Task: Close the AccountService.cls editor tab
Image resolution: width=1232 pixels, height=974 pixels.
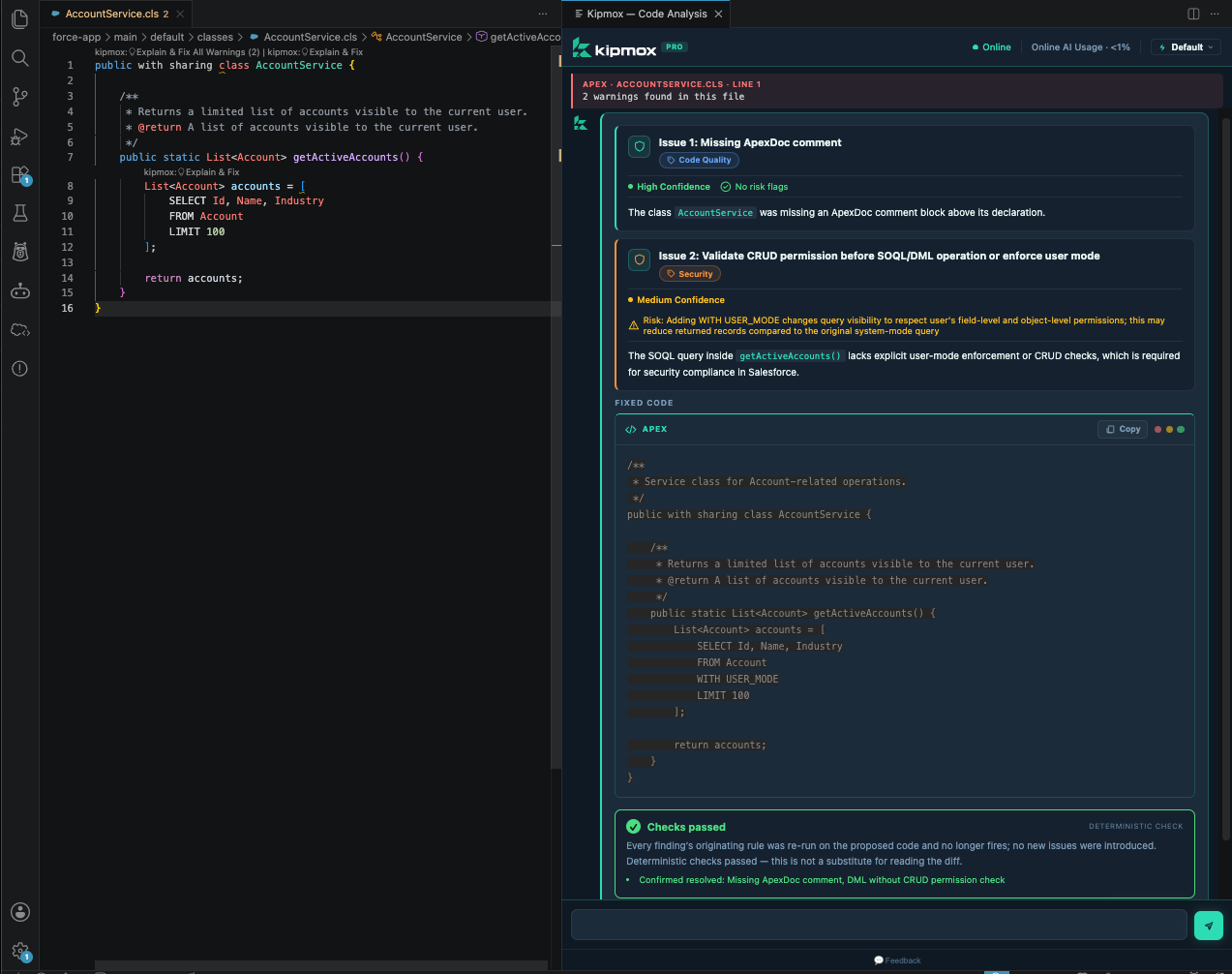Action: click(x=180, y=14)
